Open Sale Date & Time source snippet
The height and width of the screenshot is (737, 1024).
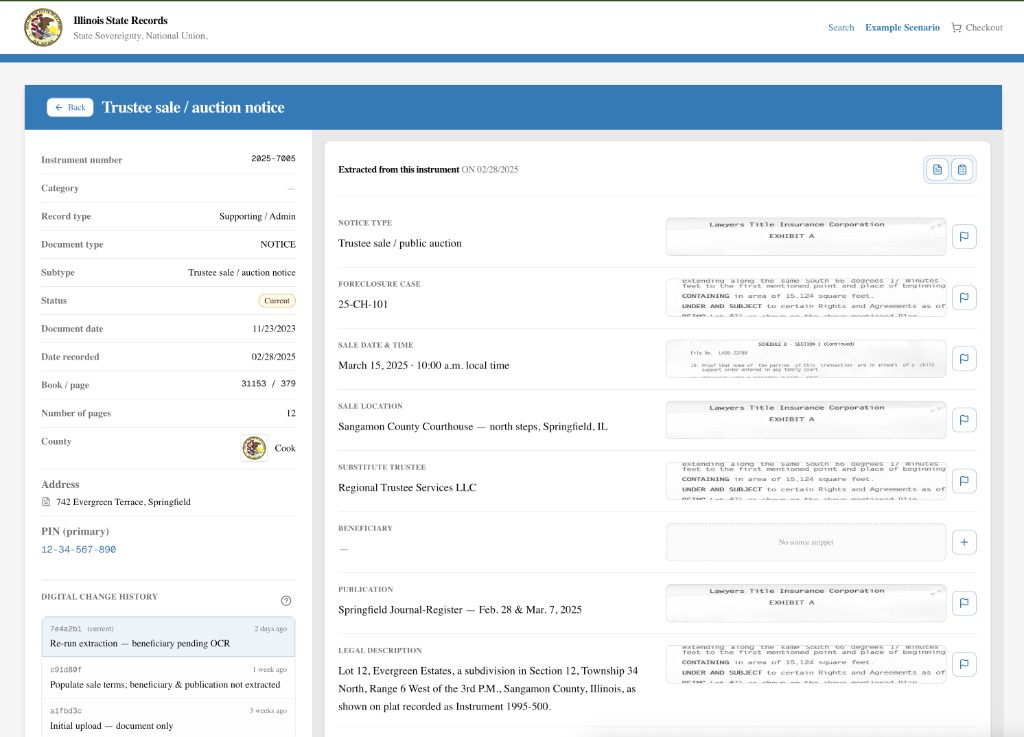point(805,359)
